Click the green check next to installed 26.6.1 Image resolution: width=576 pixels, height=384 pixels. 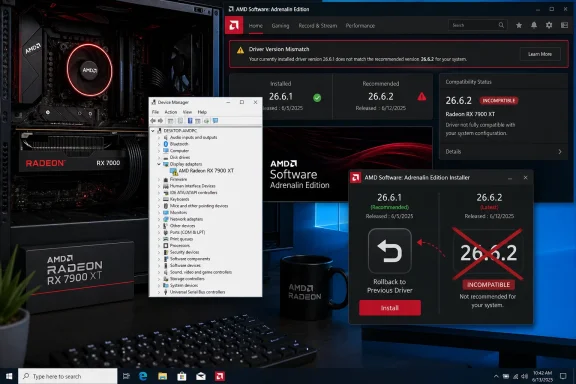(317, 97)
